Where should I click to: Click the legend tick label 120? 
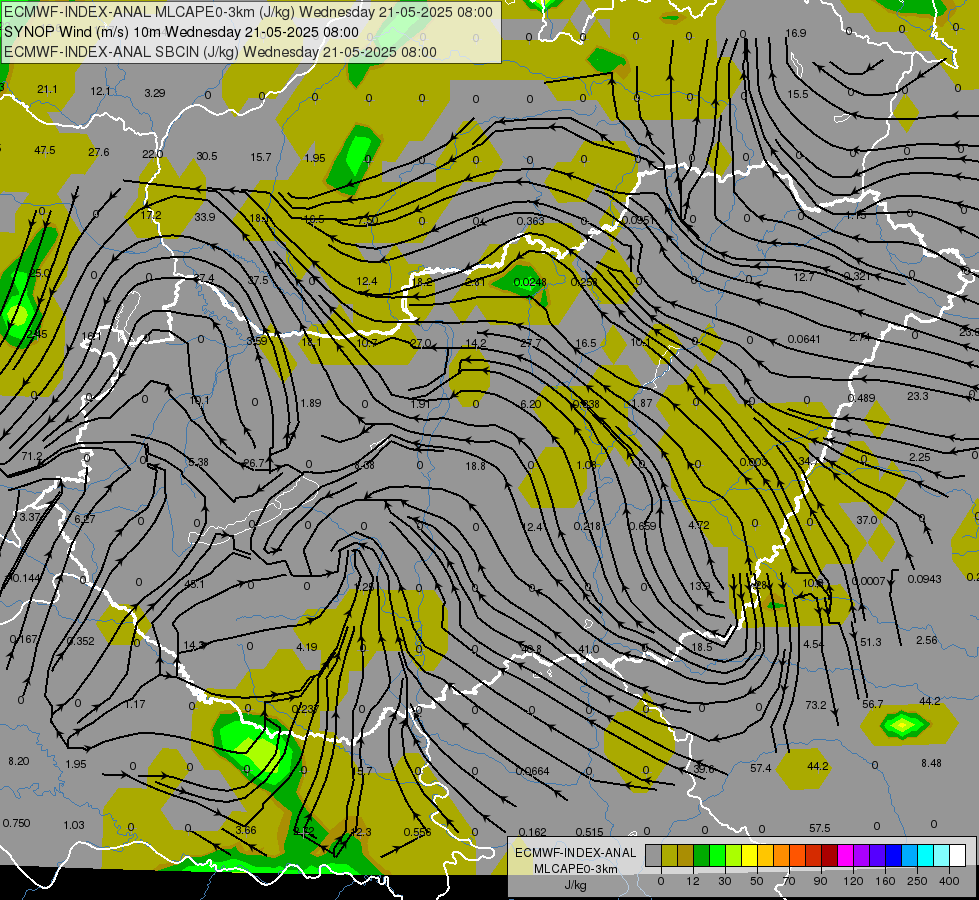853,881
